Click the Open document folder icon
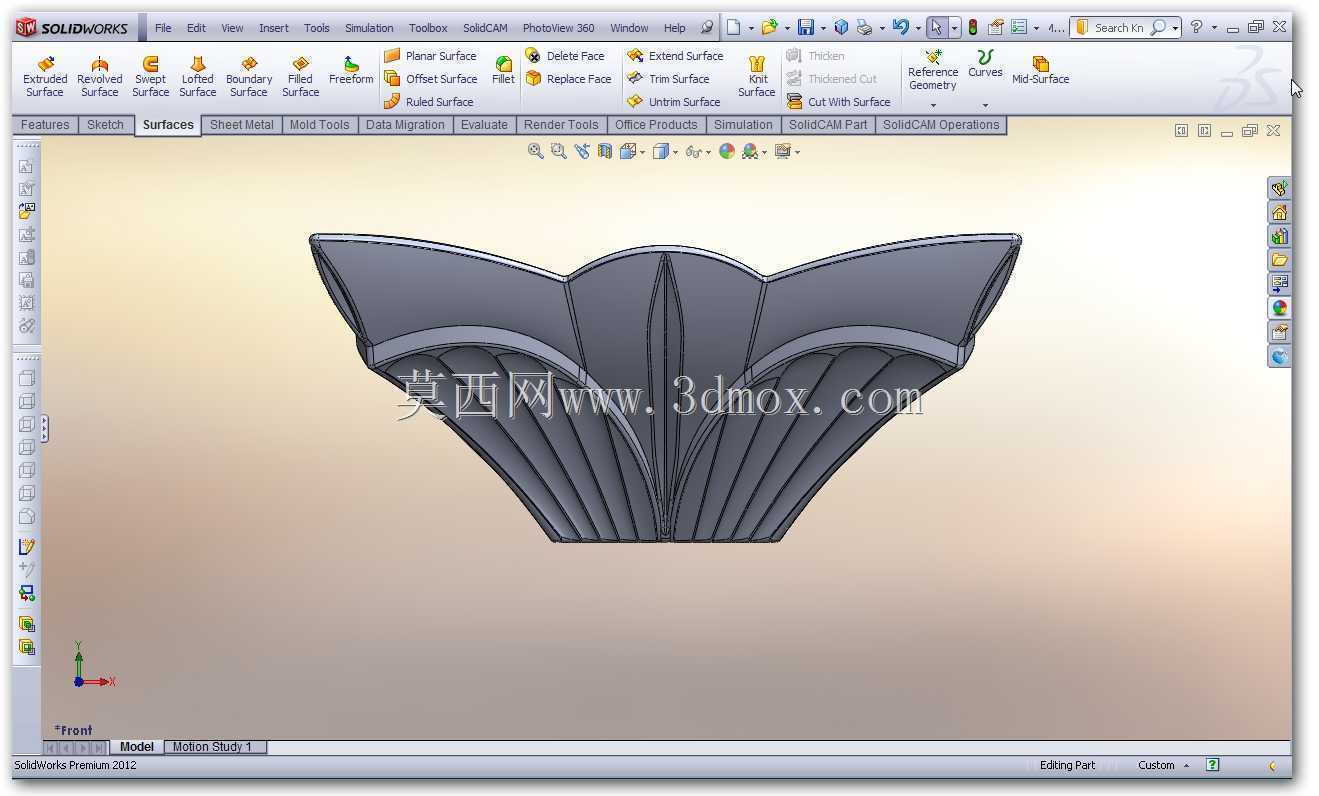 click(769, 28)
